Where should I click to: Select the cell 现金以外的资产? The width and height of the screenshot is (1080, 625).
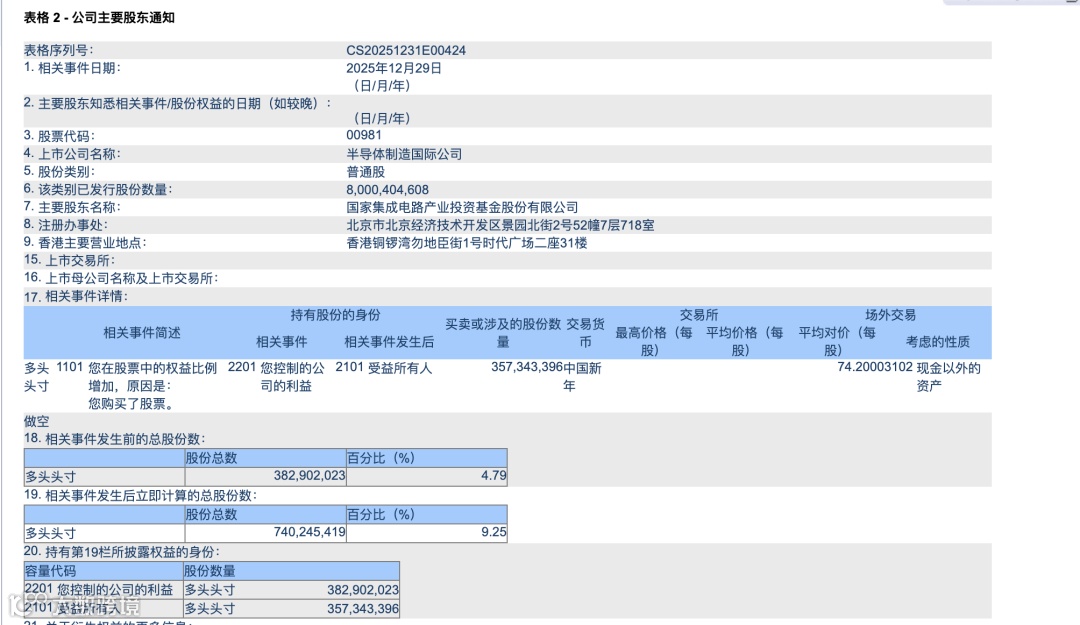pos(948,377)
